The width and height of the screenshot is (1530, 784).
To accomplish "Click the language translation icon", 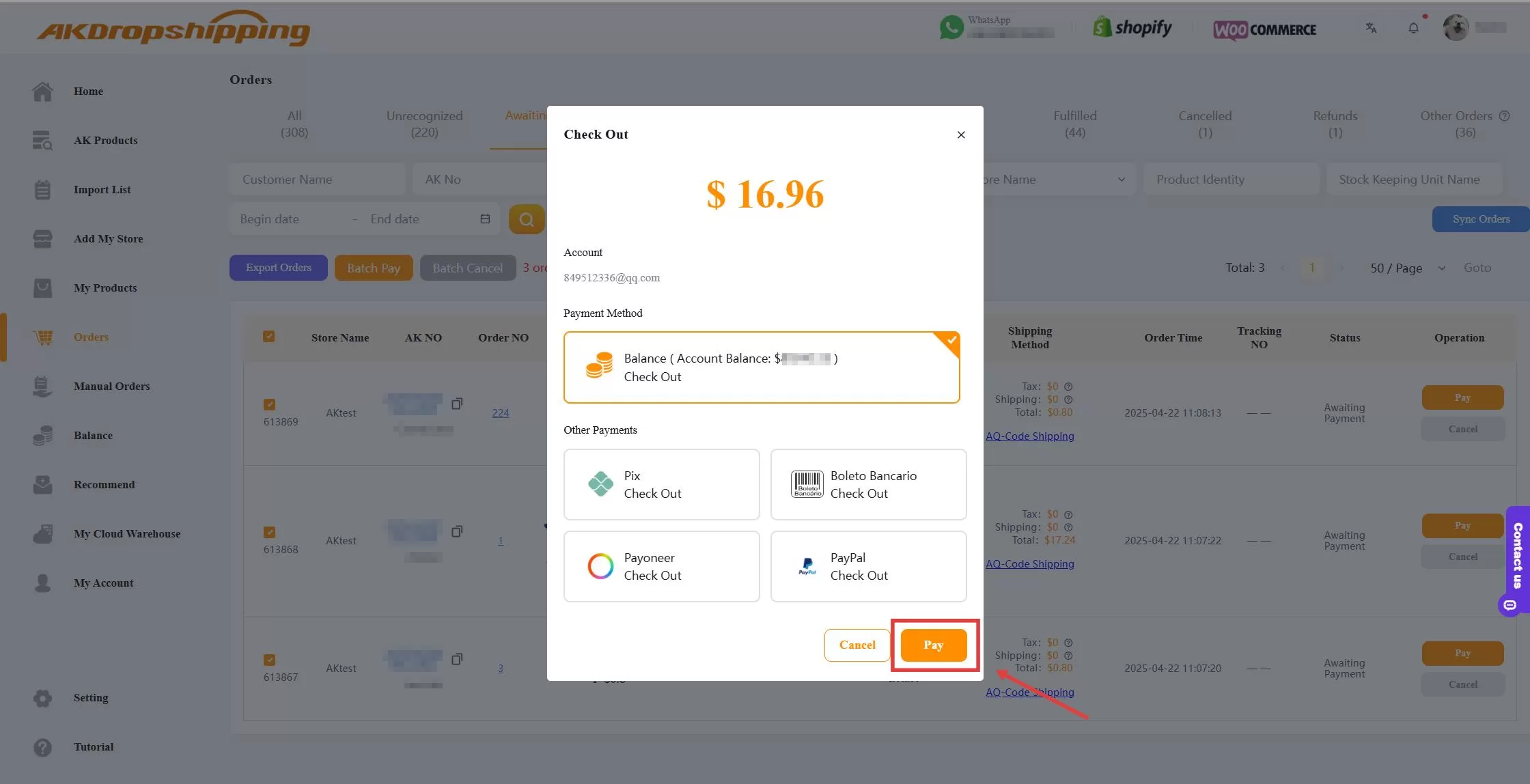I will point(1371,28).
